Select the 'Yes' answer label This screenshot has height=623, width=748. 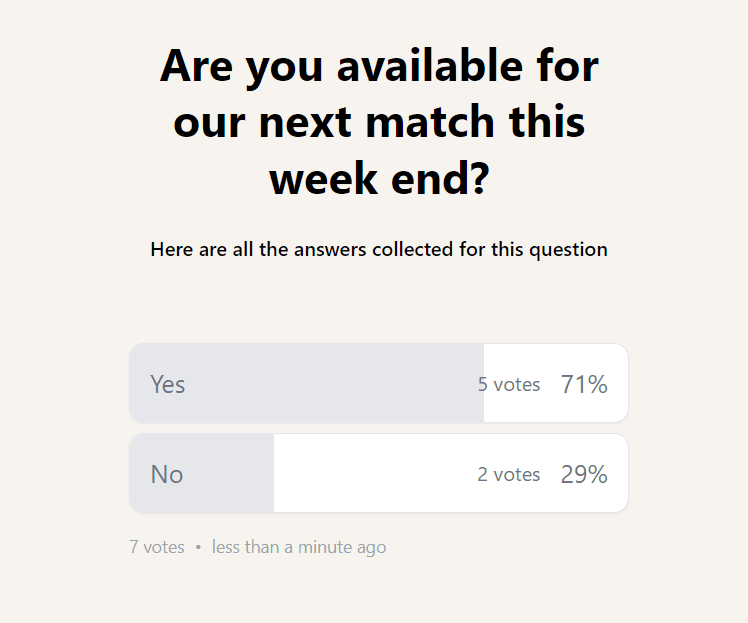point(167,384)
